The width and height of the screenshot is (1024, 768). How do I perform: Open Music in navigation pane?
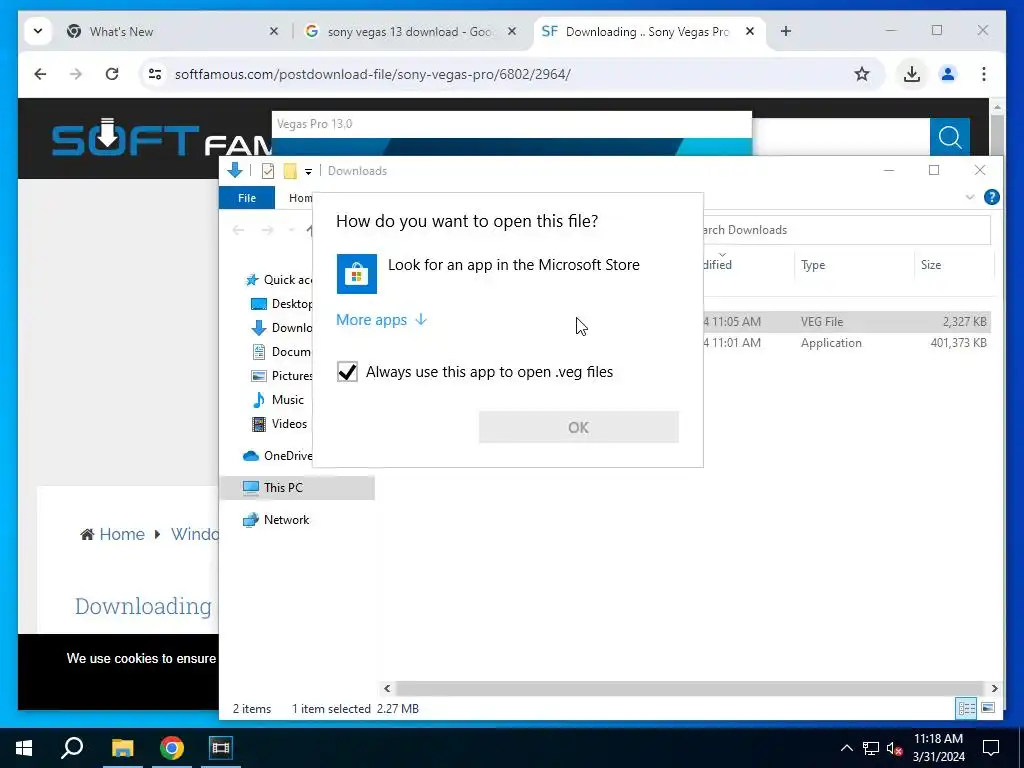click(x=278, y=400)
